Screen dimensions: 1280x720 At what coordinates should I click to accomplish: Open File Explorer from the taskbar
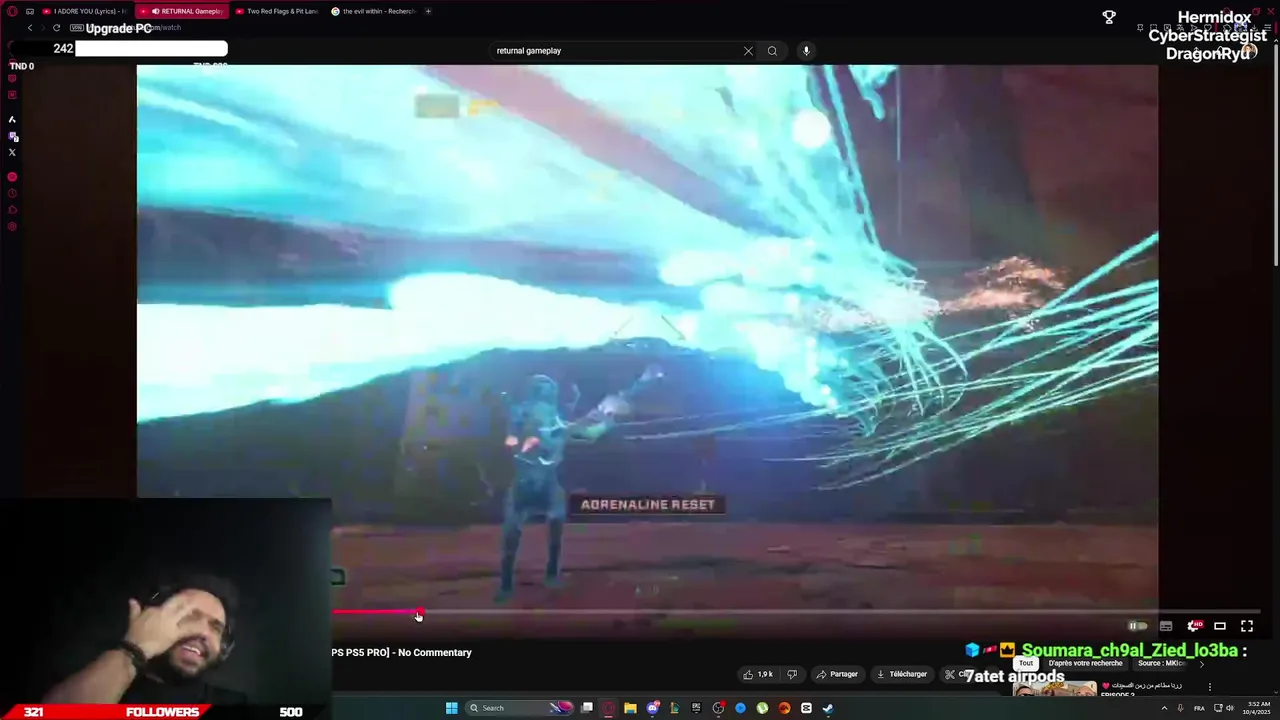[x=630, y=708]
